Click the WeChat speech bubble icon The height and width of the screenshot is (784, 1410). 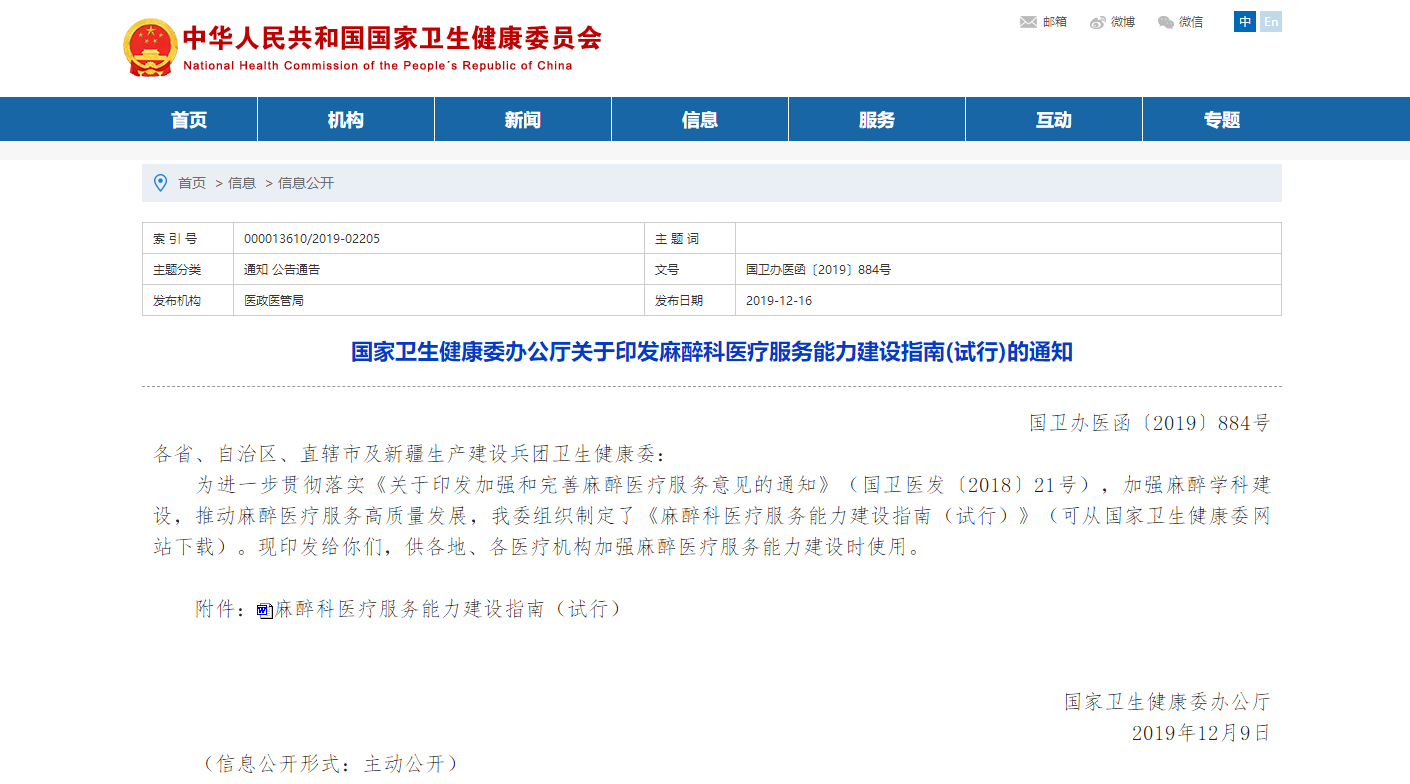click(x=1166, y=22)
